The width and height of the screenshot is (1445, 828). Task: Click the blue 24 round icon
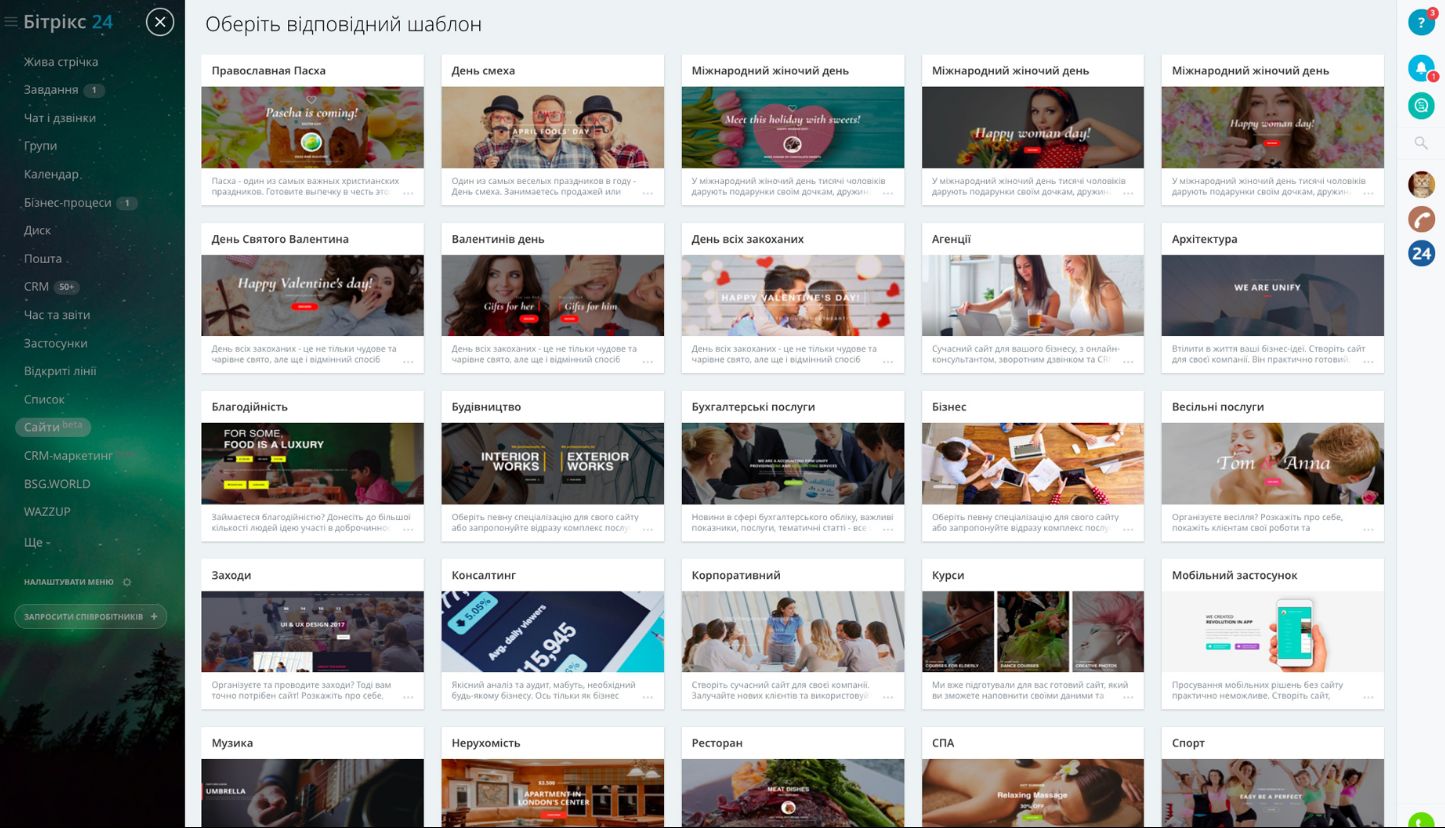pyautogui.click(x=1421, y=254)
